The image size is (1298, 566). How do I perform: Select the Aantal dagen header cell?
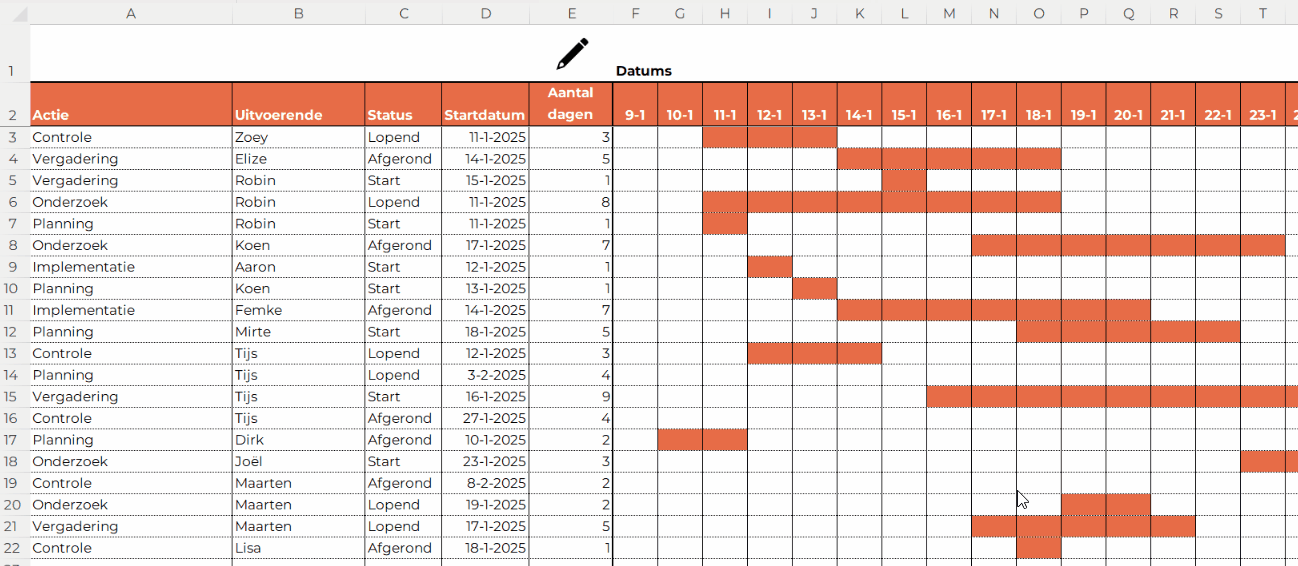pyautogui.click(x=571, y=104)
